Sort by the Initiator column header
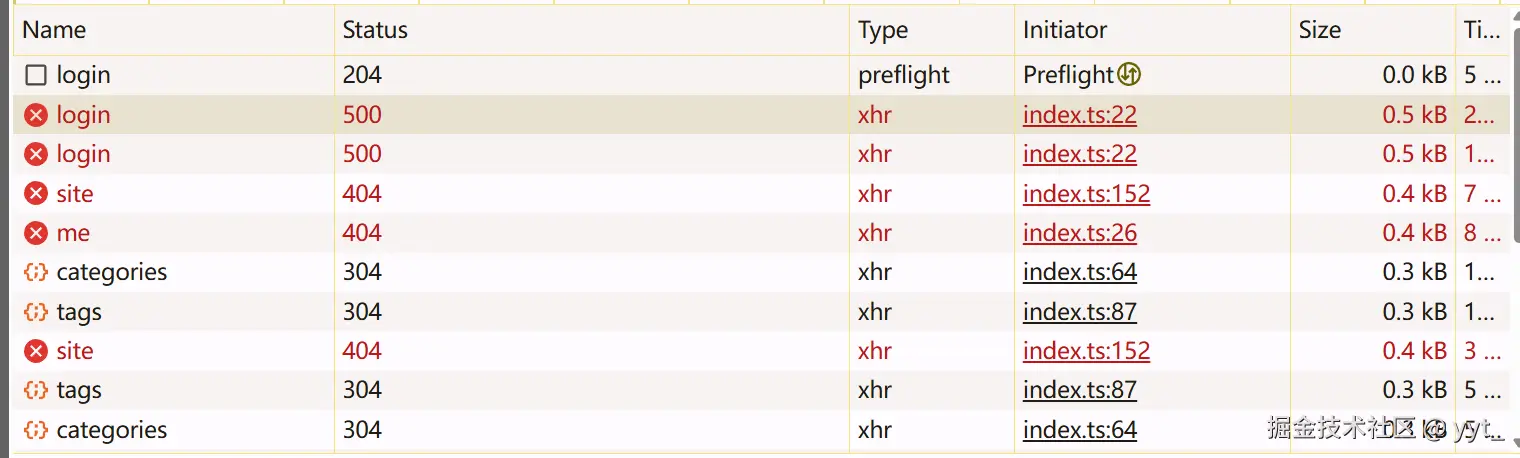1520x458 pixels. pos(1065,30)
